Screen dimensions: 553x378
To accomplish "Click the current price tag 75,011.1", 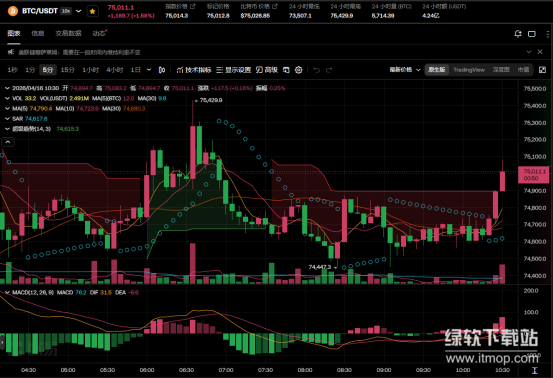I will point(534,175).
